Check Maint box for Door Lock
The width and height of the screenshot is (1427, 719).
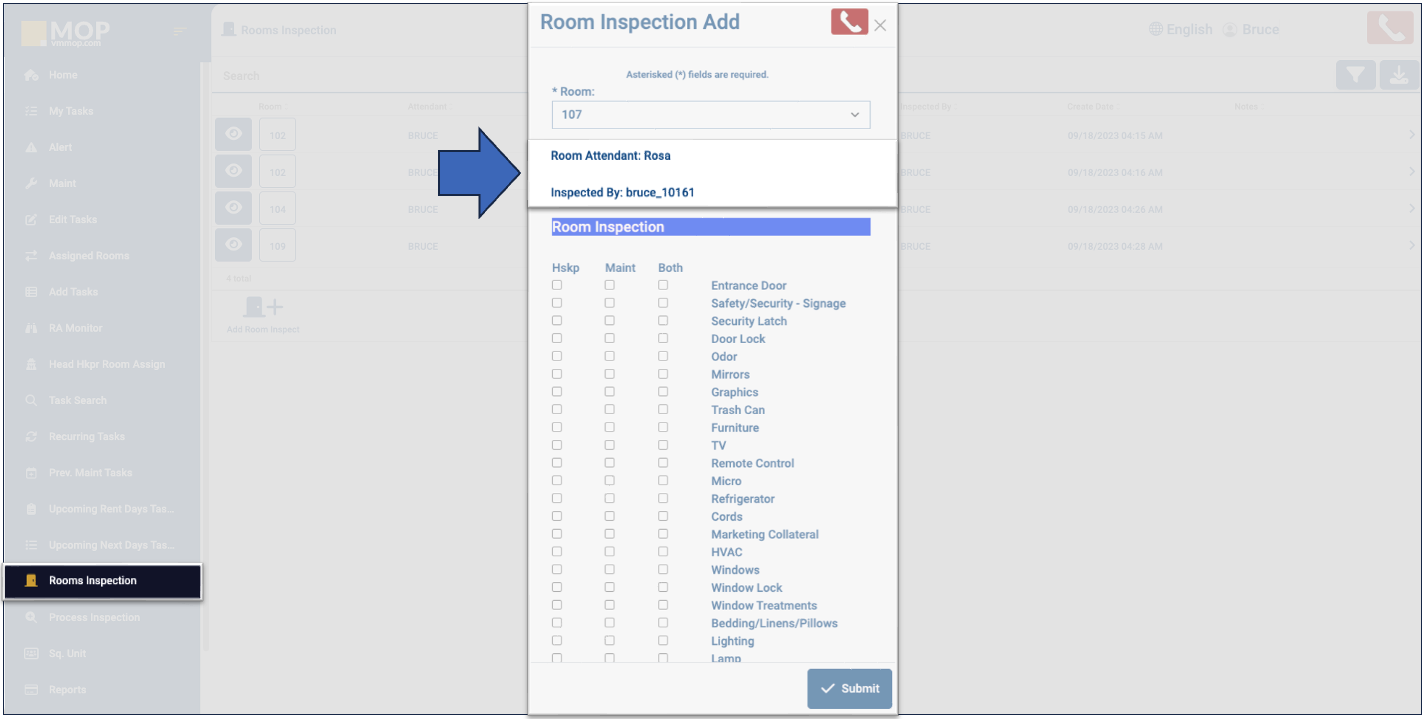(x=610, y=339)
